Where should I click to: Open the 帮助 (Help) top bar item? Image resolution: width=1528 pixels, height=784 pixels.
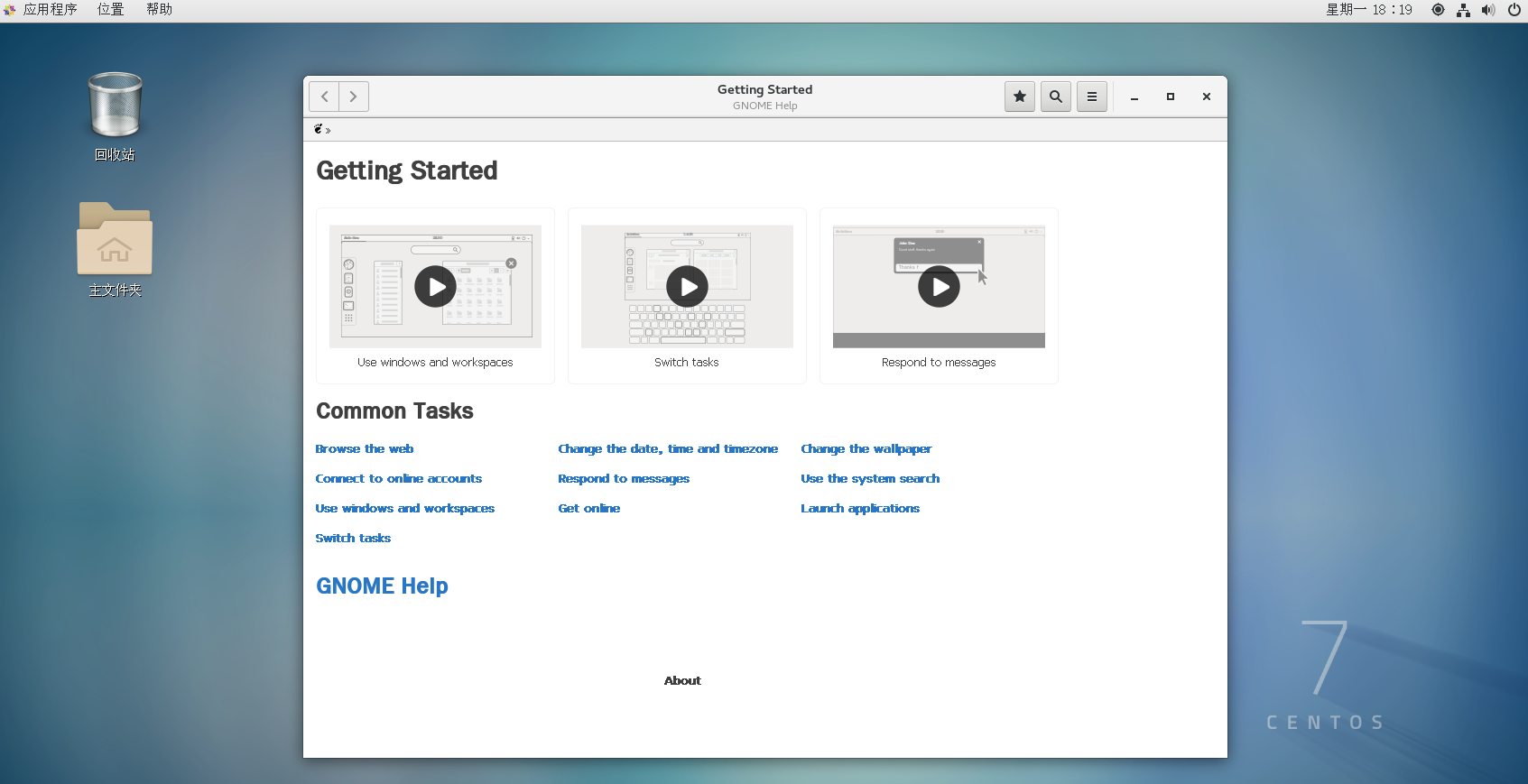(160, 10)
